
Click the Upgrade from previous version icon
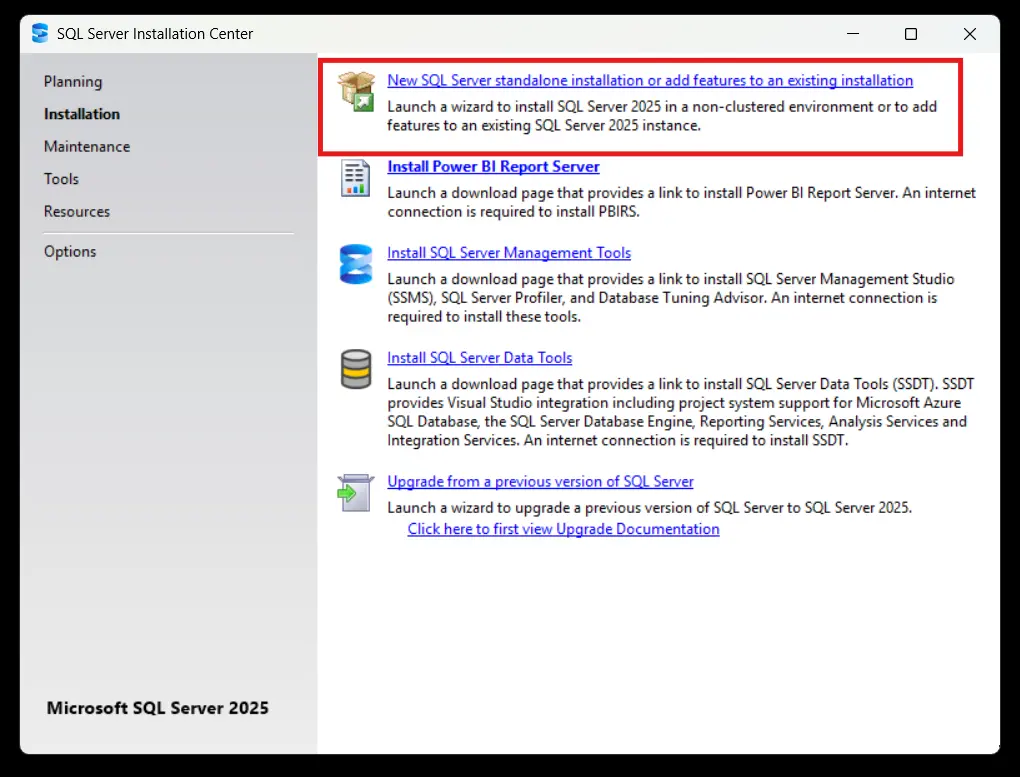356,493
